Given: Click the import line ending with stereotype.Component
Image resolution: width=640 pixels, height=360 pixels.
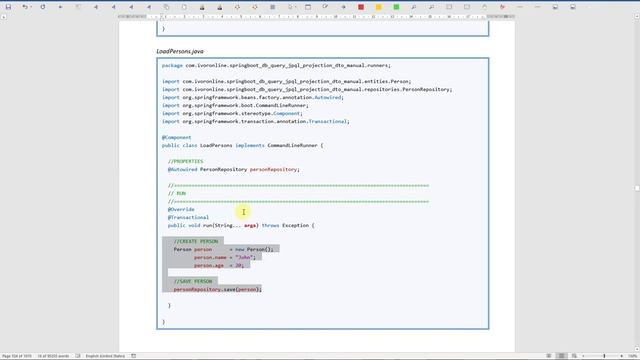Looking at the screenshot, I should tap(232, 113).
